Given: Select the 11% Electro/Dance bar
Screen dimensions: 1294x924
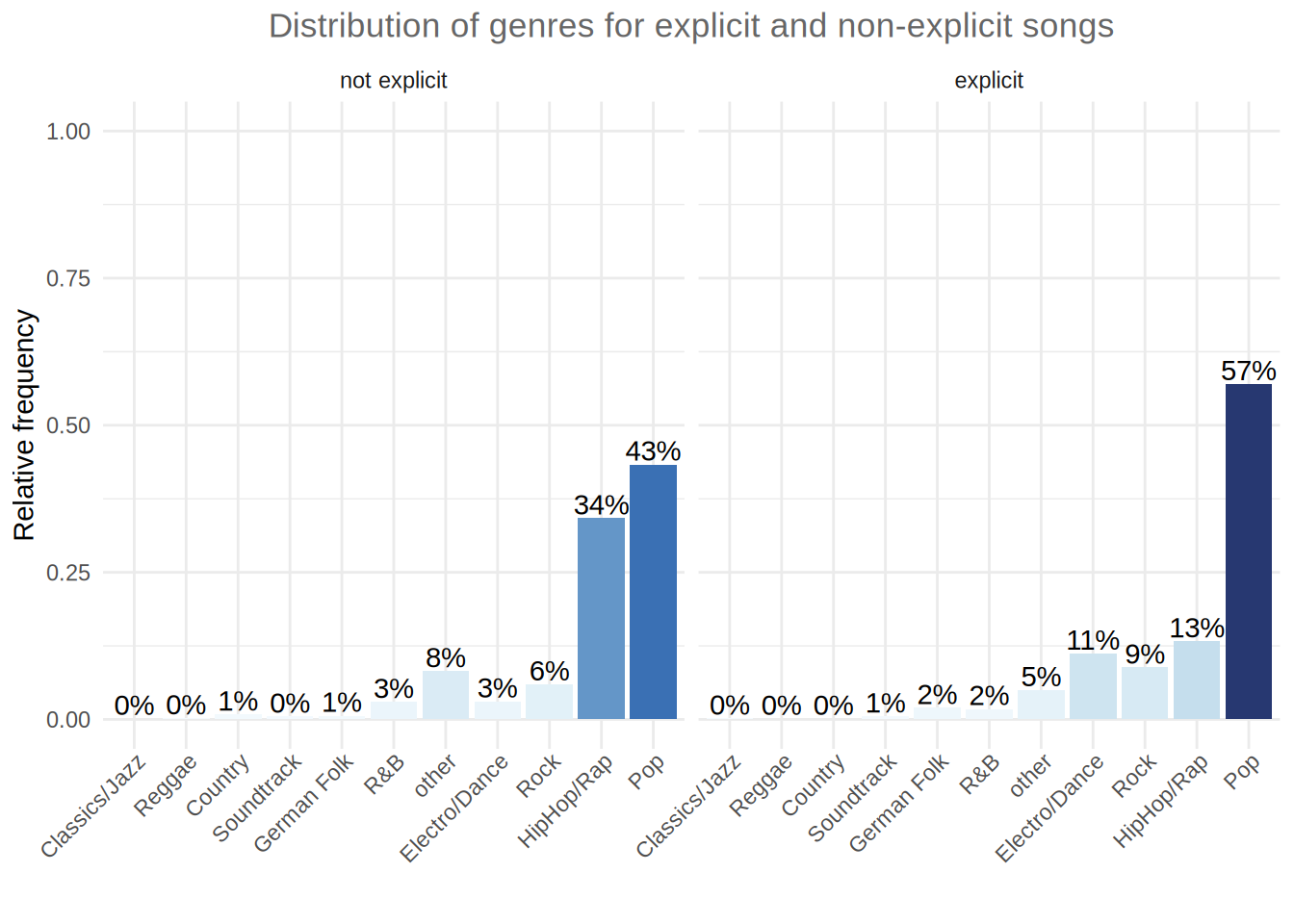Looking at the screenshot, I should point(1093,685).
